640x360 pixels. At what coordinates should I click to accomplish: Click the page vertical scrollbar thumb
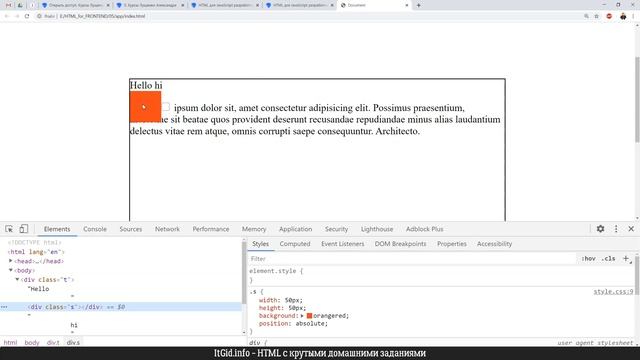[x=637, y=100]
